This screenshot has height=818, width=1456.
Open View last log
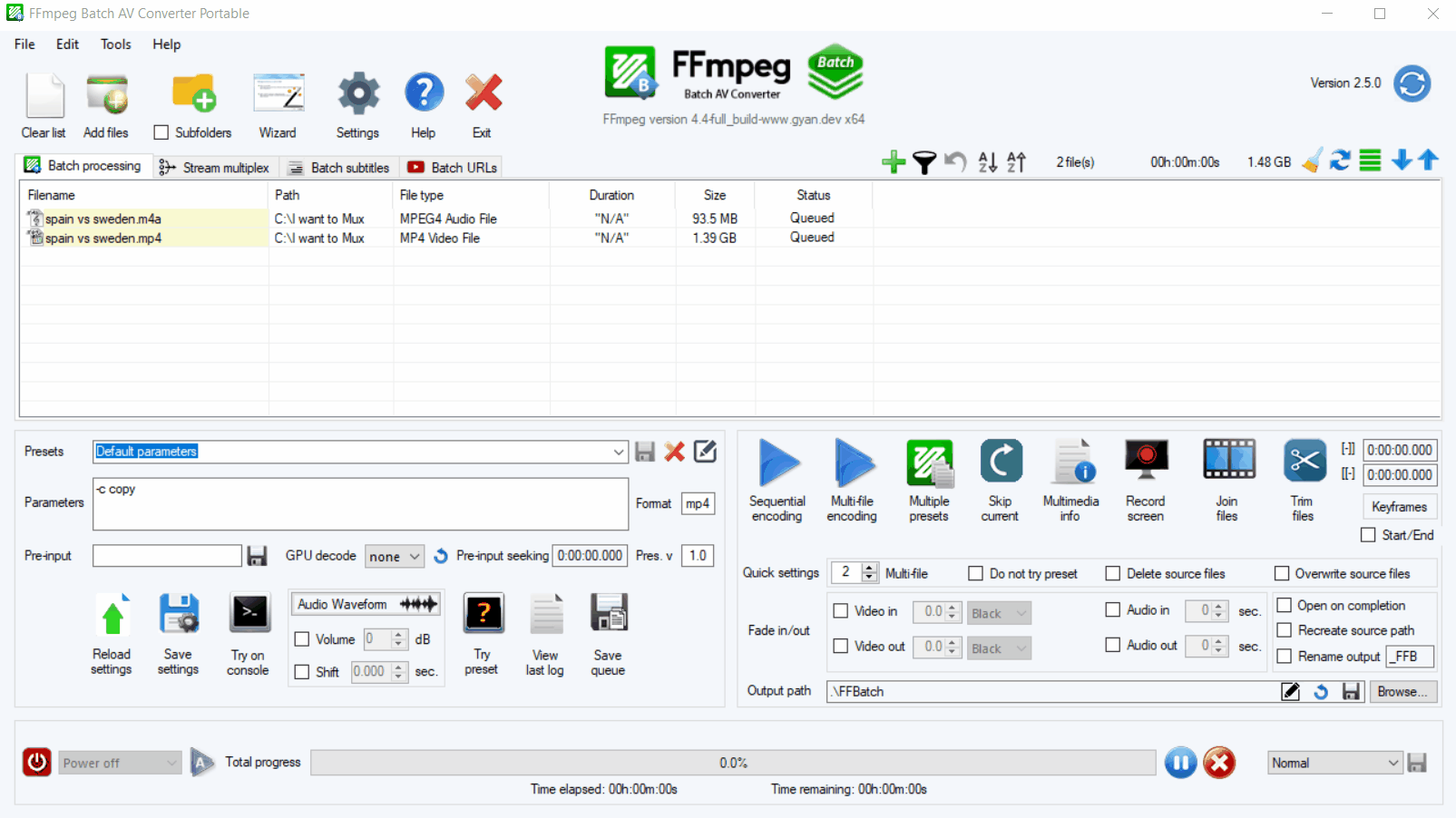(547, 614)
